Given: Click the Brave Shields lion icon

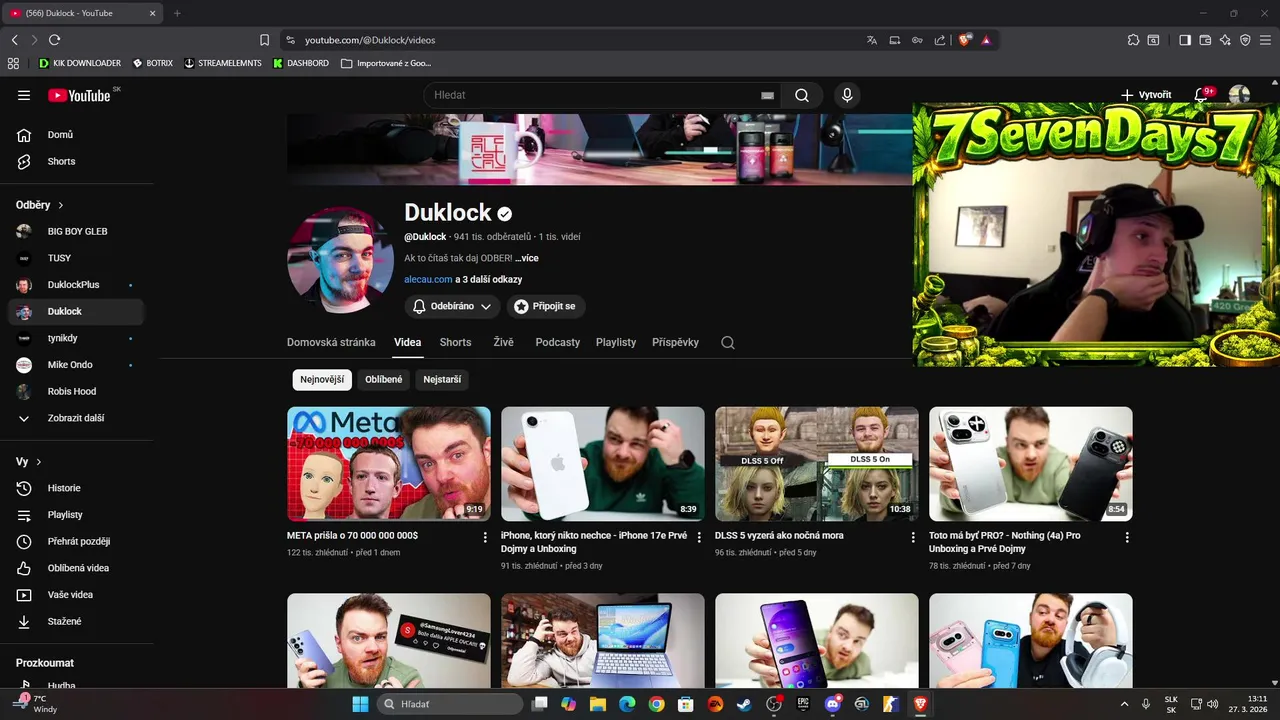Looking at the screenshot, I should tap(964, 40).
